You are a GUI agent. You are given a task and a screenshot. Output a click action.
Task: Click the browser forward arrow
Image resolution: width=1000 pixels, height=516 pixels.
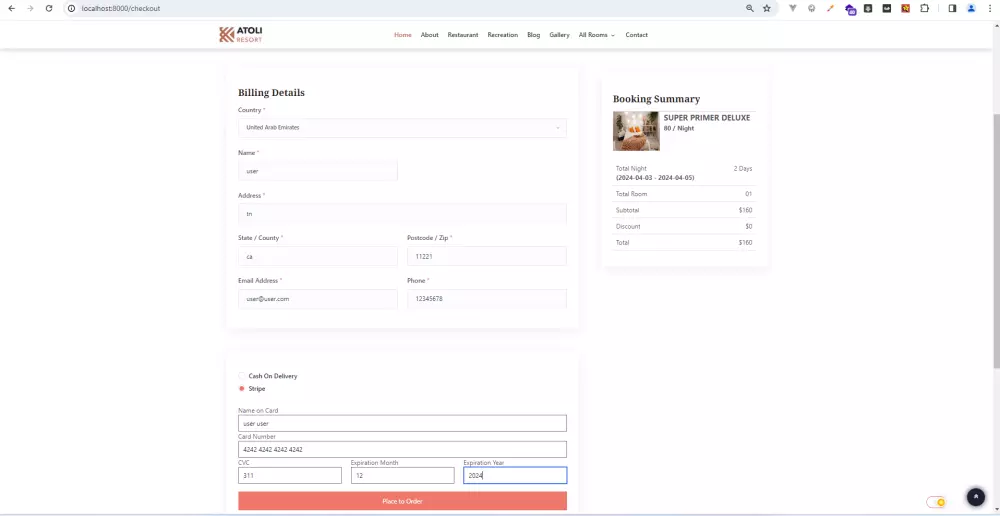point(30,8)
